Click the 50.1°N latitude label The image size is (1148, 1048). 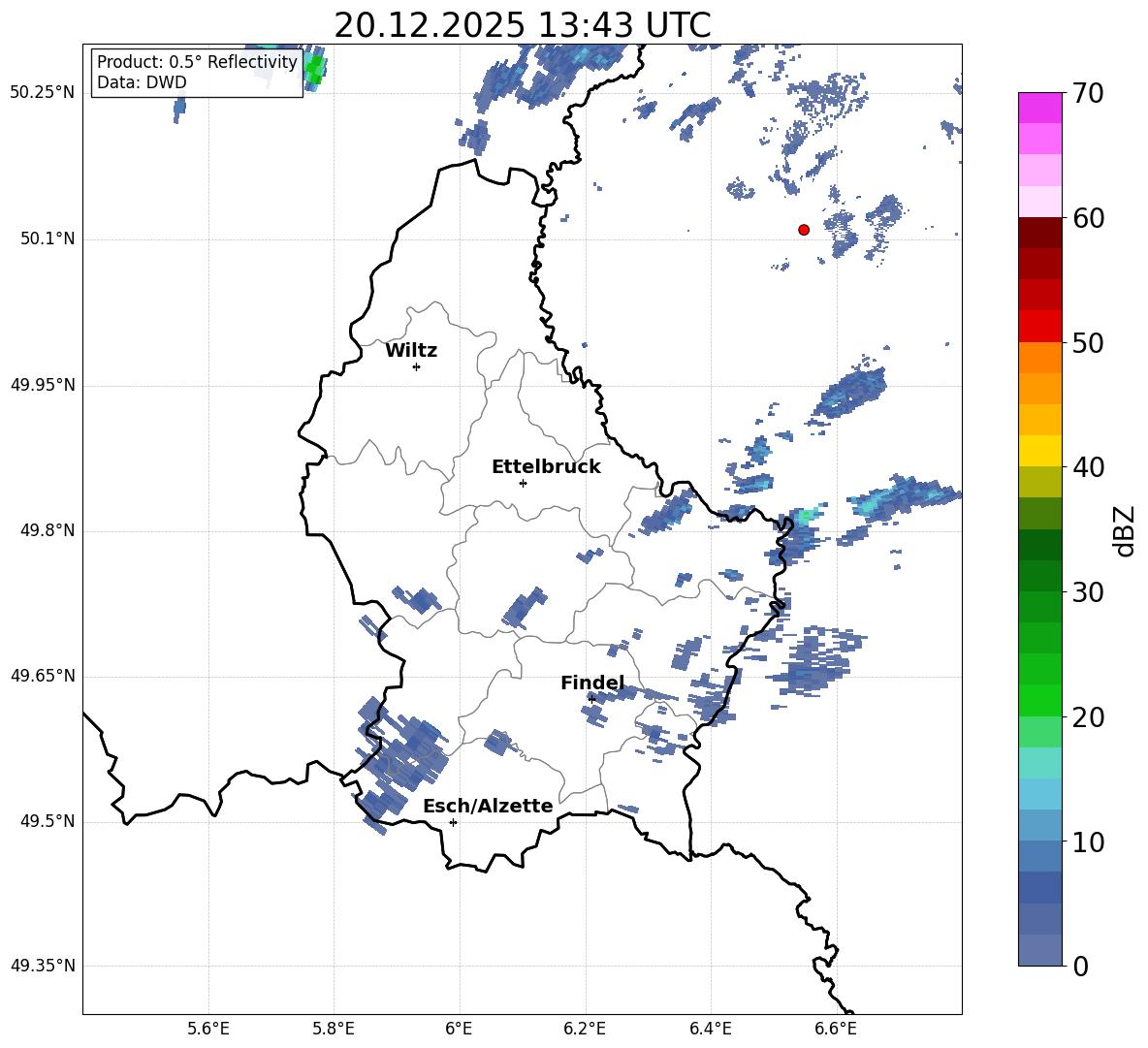tap(48, 238)
